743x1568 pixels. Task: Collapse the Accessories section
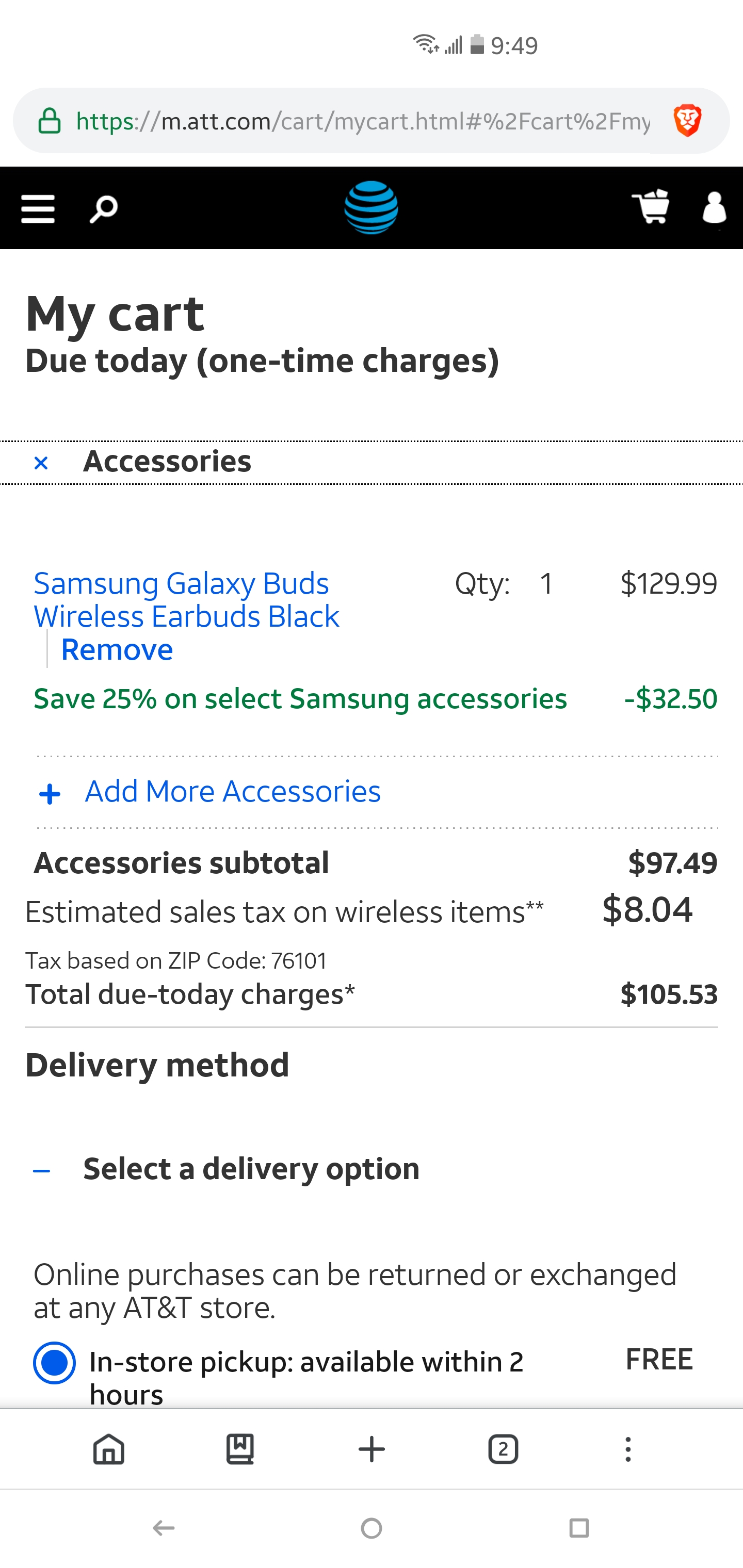(41, 463)
